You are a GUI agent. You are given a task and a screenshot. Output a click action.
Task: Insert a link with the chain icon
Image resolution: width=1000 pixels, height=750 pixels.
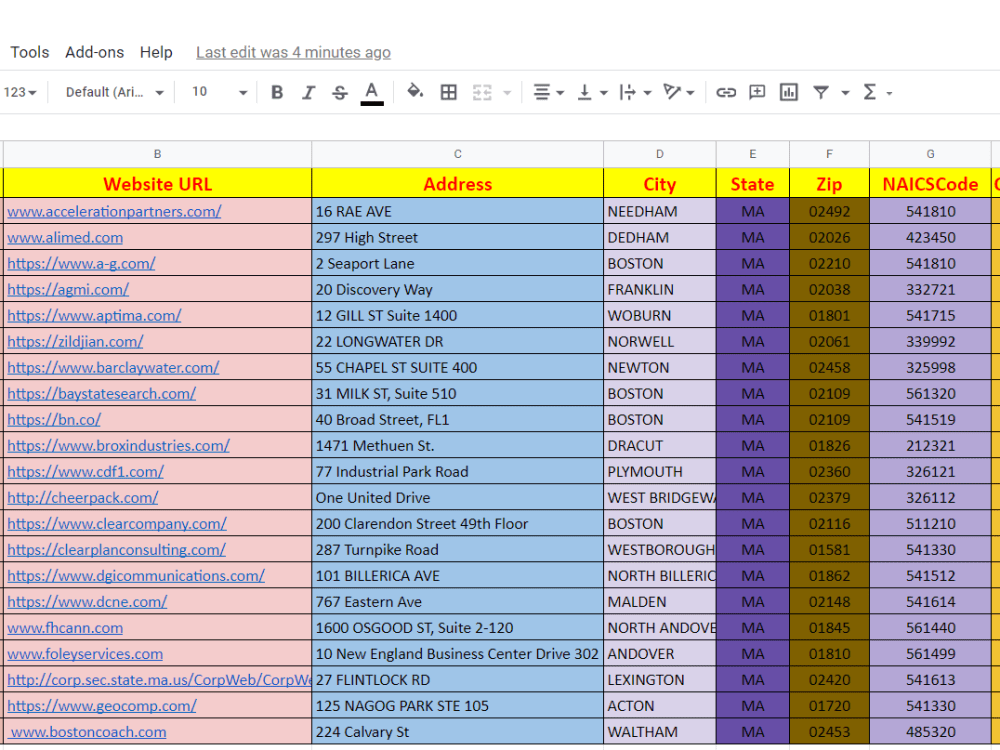click(726, 92)
